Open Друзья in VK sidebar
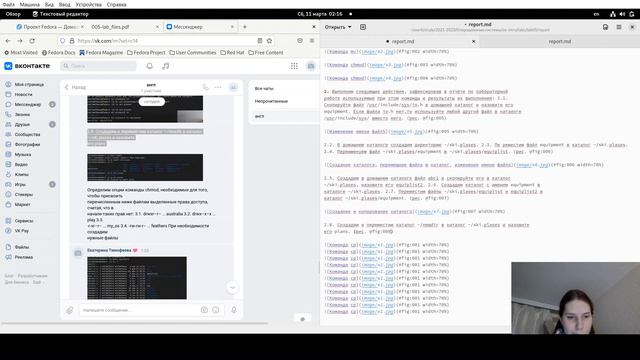 (x=18, y=124)
